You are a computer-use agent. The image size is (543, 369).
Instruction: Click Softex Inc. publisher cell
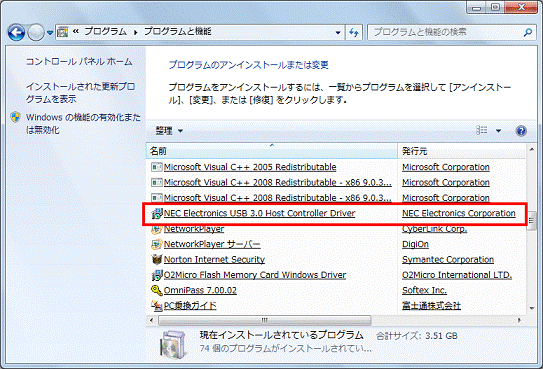424,290
